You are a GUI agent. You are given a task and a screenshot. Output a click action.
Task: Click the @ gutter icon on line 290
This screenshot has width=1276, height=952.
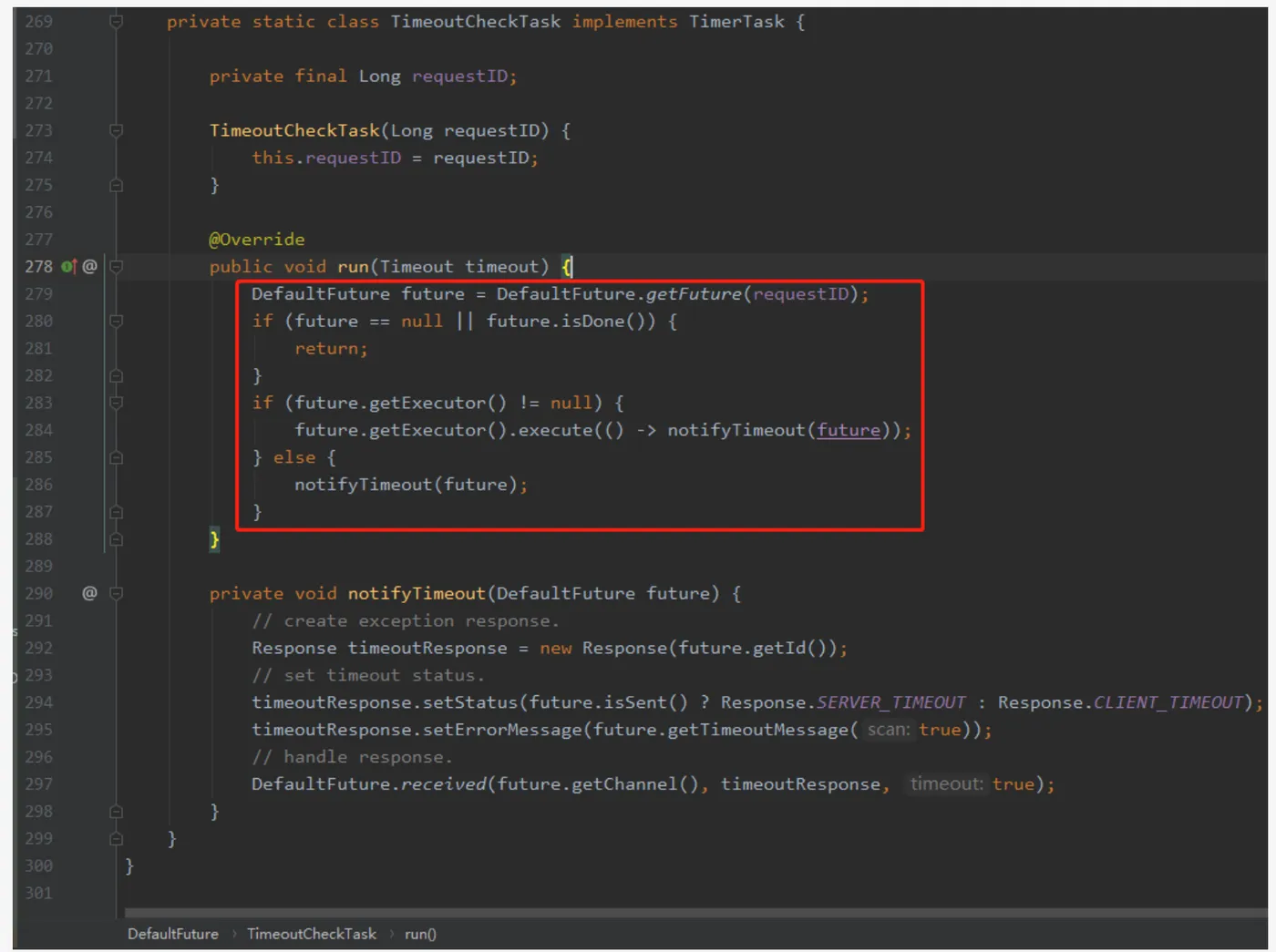89,593
